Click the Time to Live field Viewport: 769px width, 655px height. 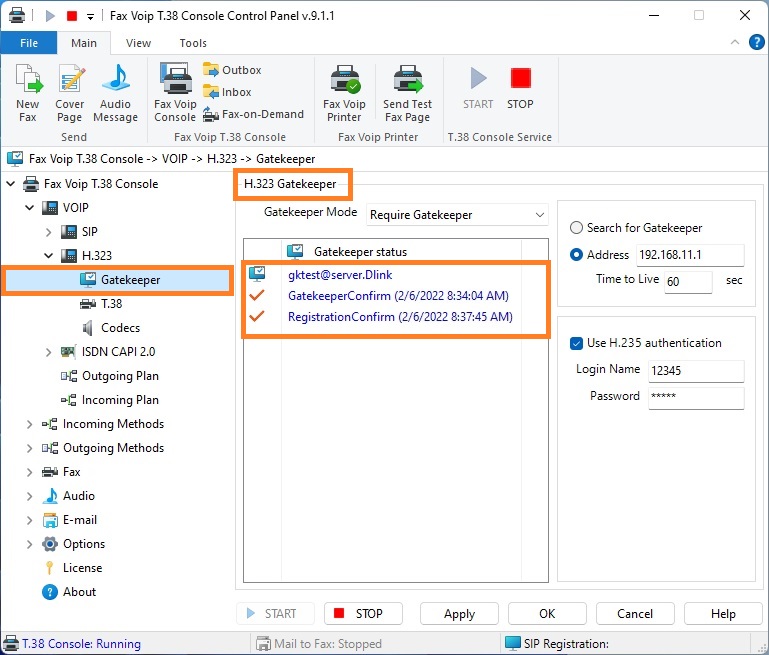coord(688,281)
